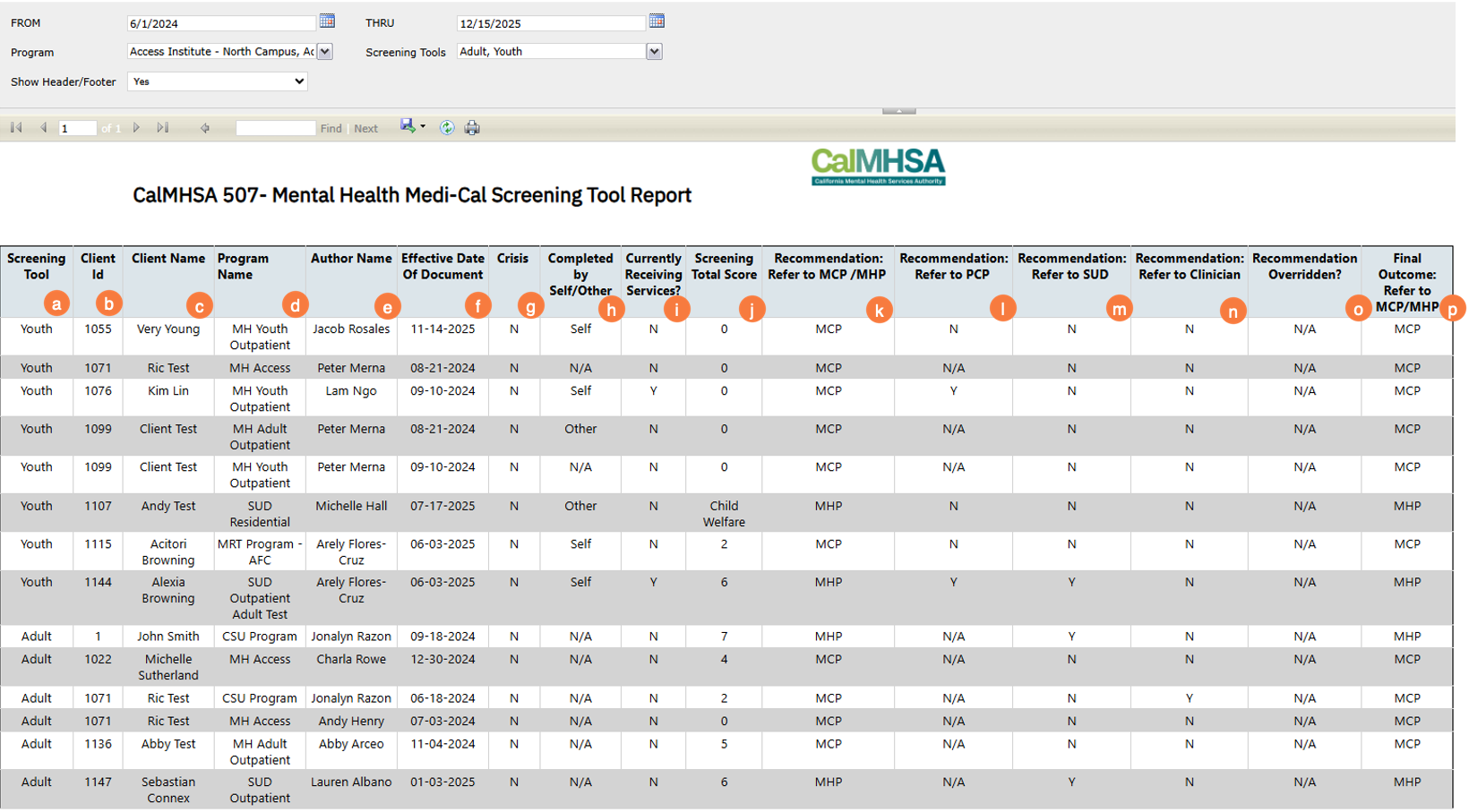Expand the Screening Tools dropdown
Image resolution: width=1469 pixels, height=812 pixels.
coord(654,52)
